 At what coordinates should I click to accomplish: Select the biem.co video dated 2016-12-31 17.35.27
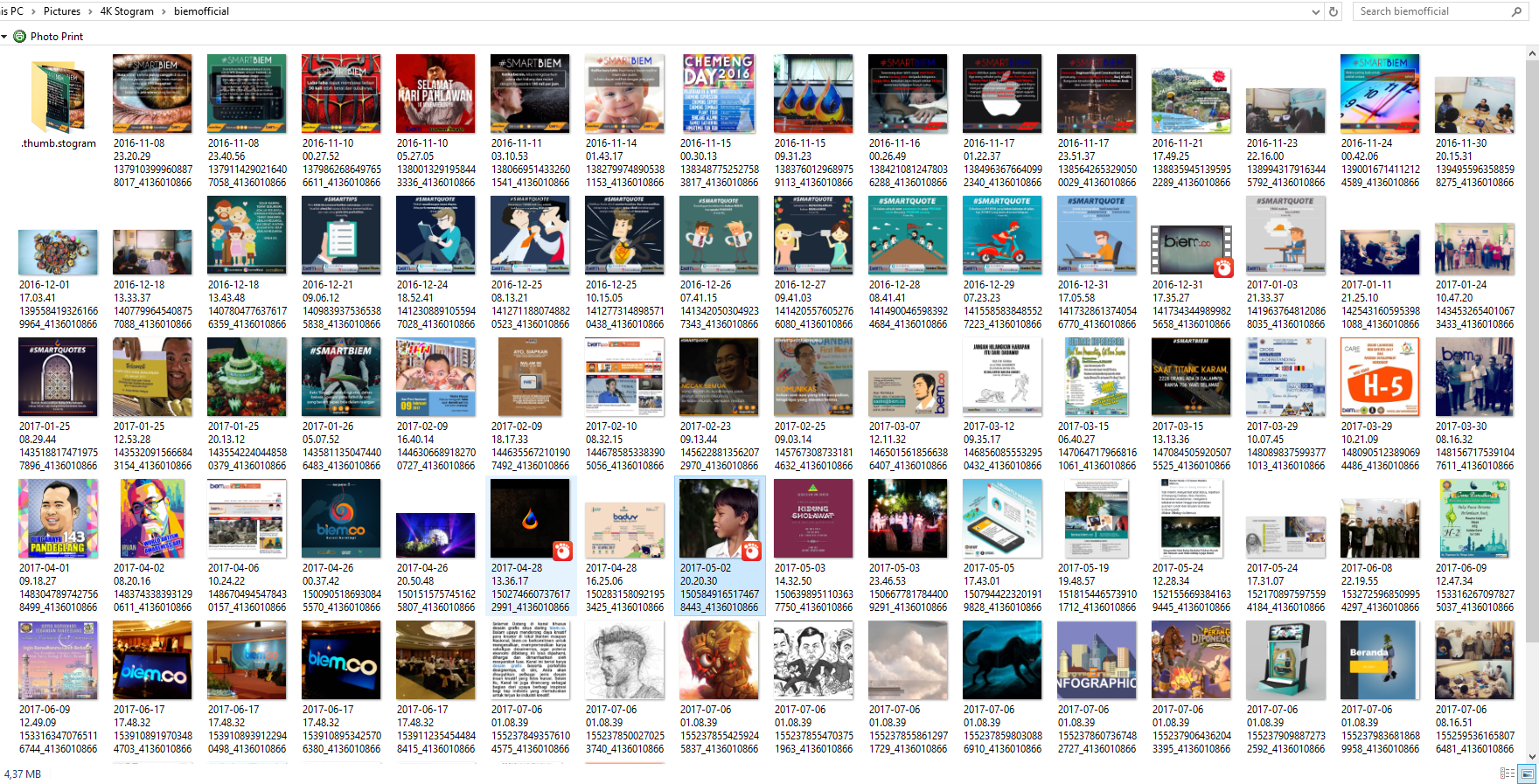1191,236
